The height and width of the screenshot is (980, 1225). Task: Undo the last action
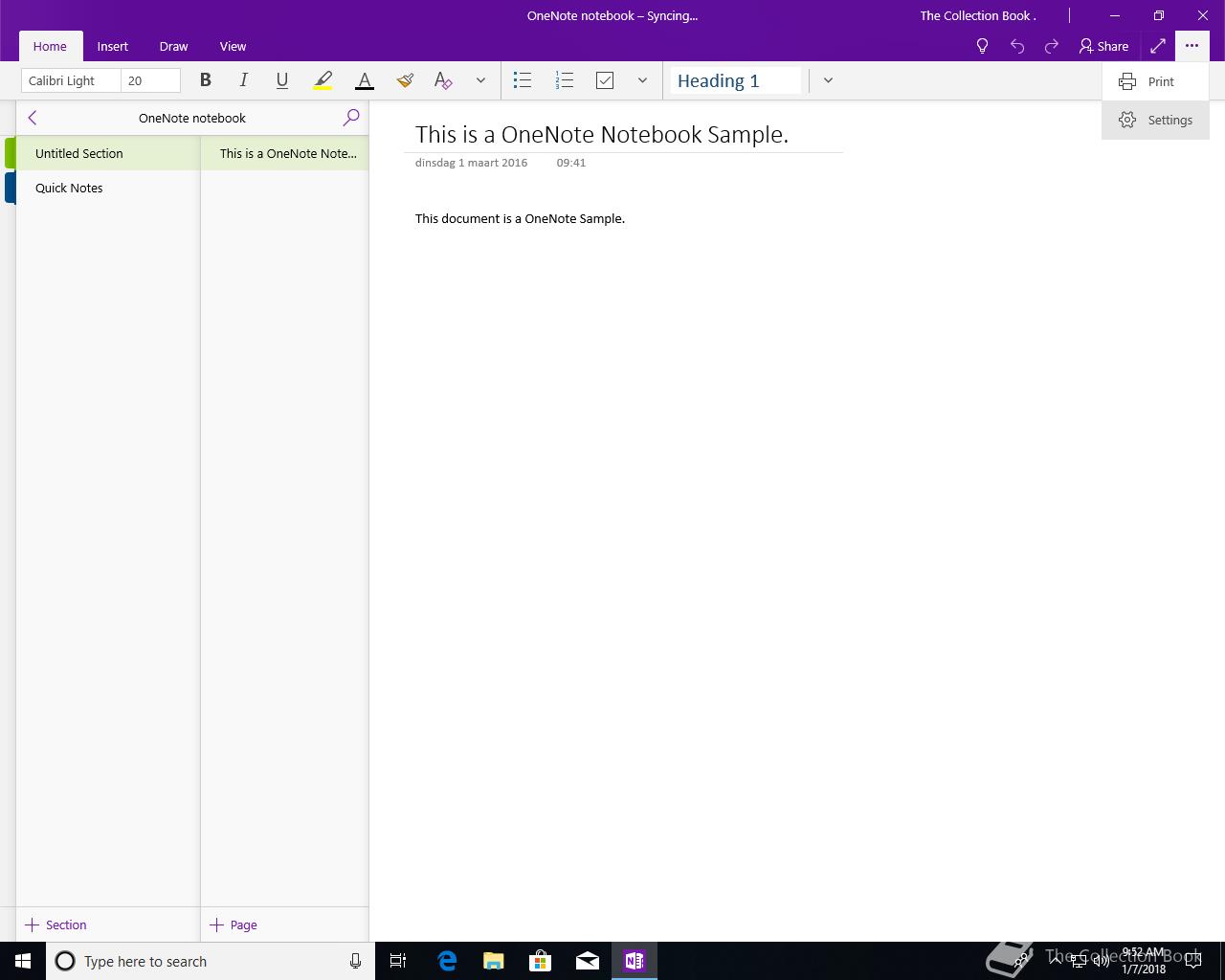(x=1017, y=46)
